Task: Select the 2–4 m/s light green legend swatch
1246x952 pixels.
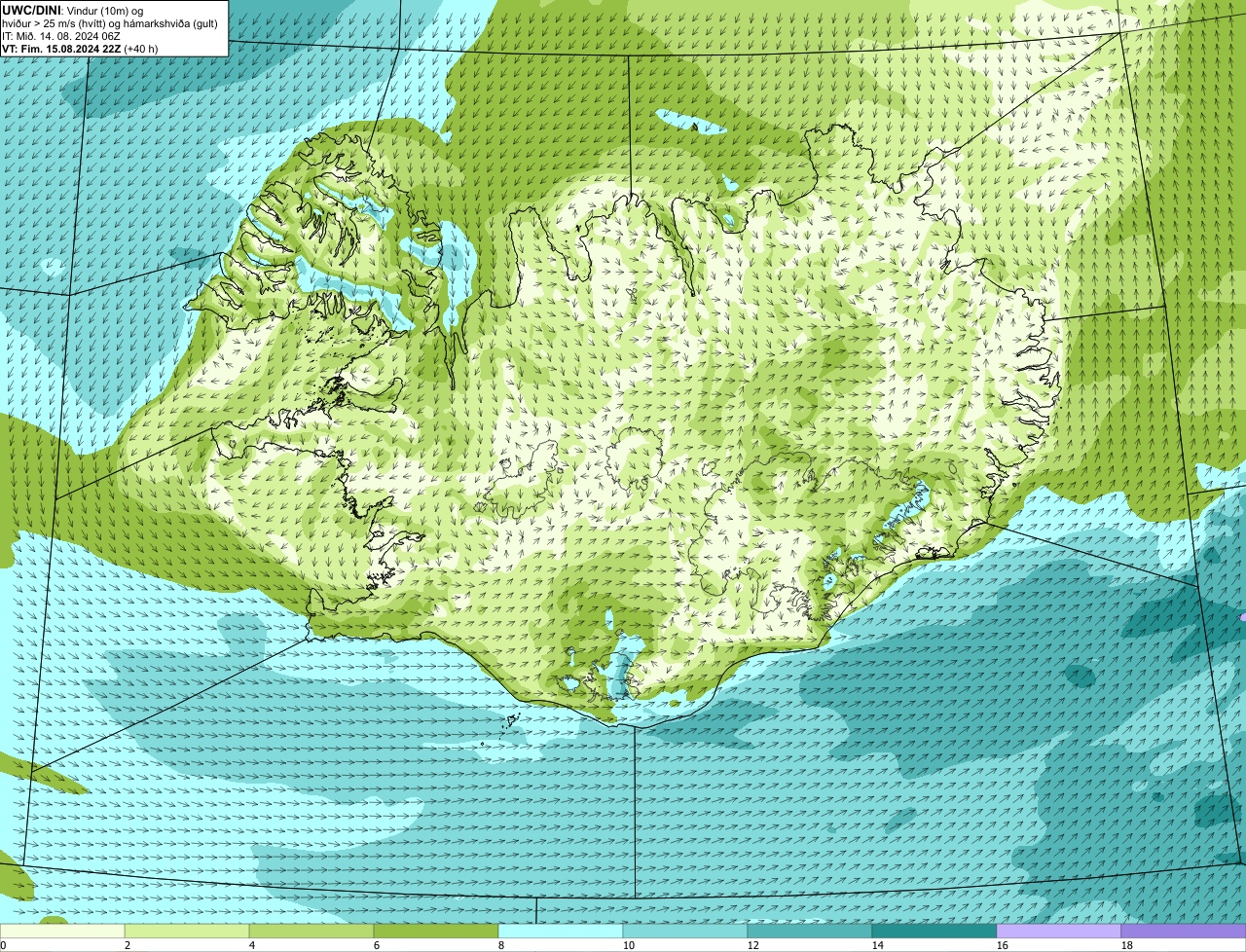Action: coord(187,931)
